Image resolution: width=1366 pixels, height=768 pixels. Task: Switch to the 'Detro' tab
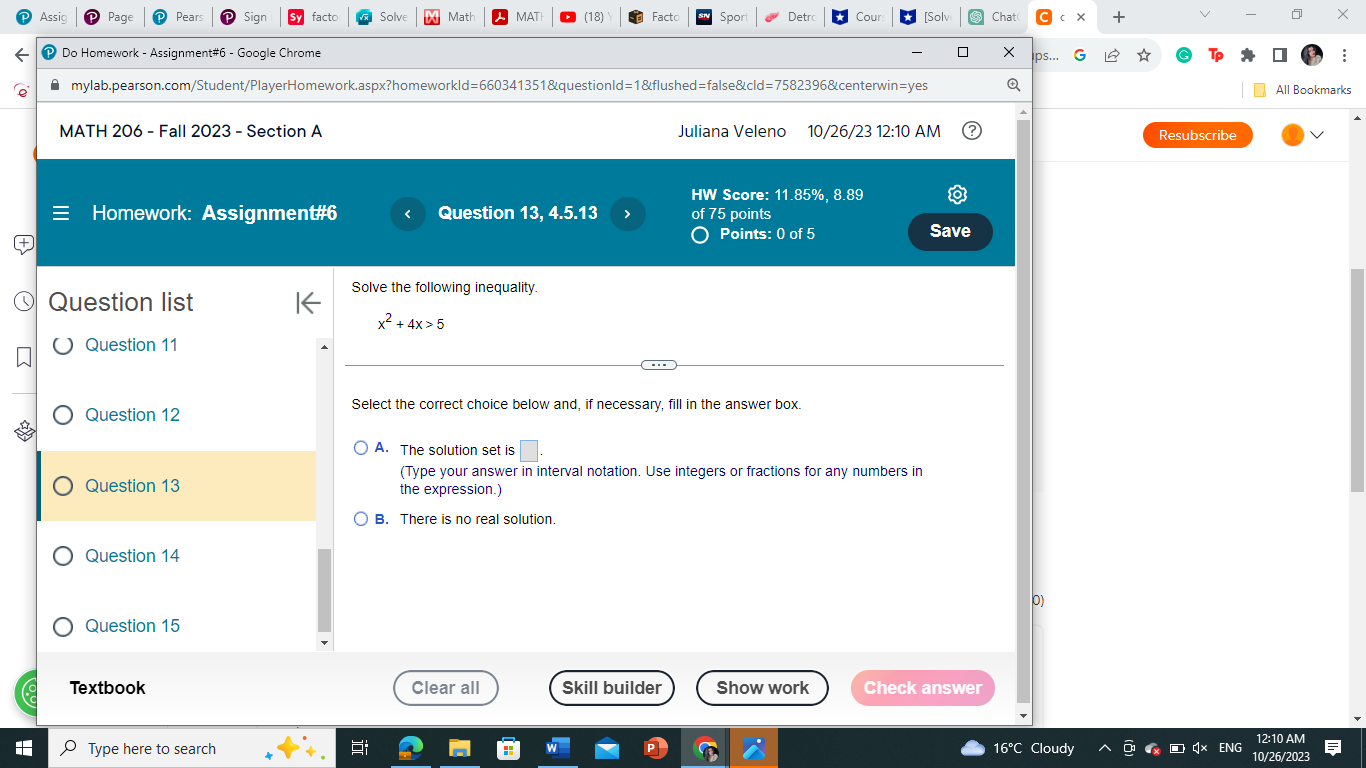(790, 17)
